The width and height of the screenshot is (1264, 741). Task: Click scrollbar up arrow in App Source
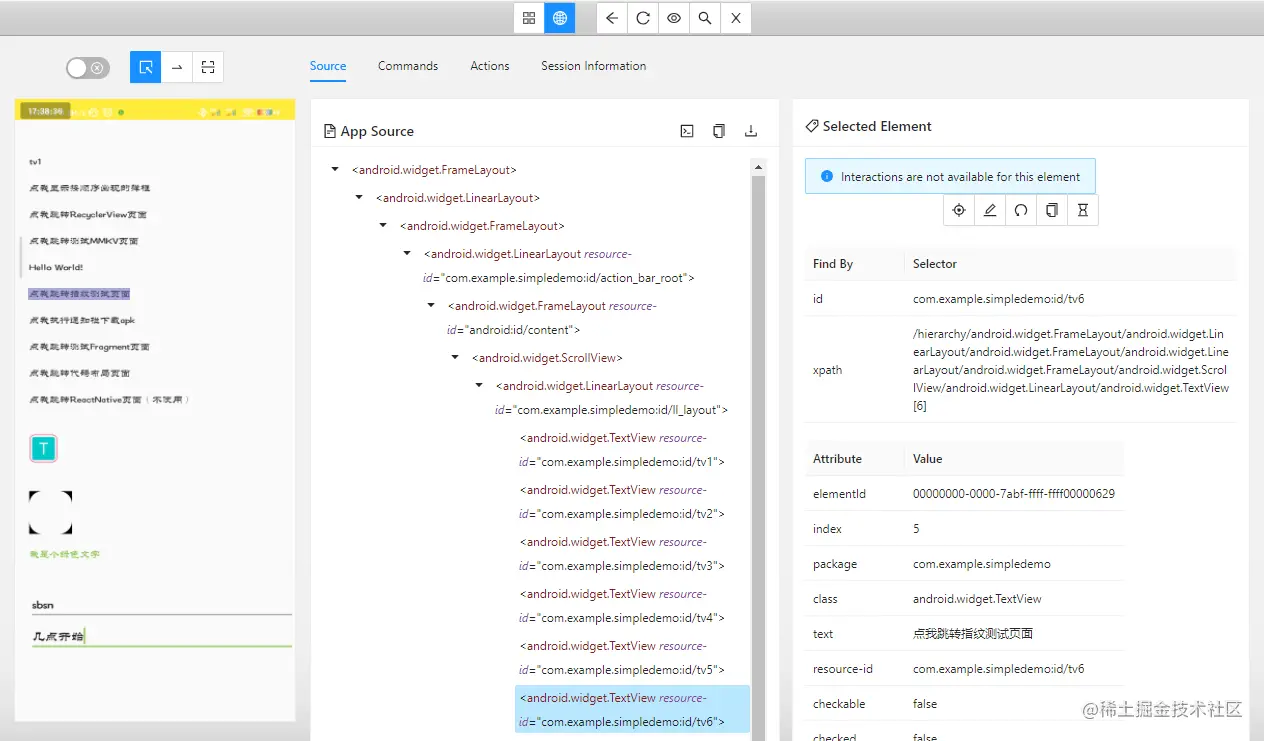pos(758,167)
